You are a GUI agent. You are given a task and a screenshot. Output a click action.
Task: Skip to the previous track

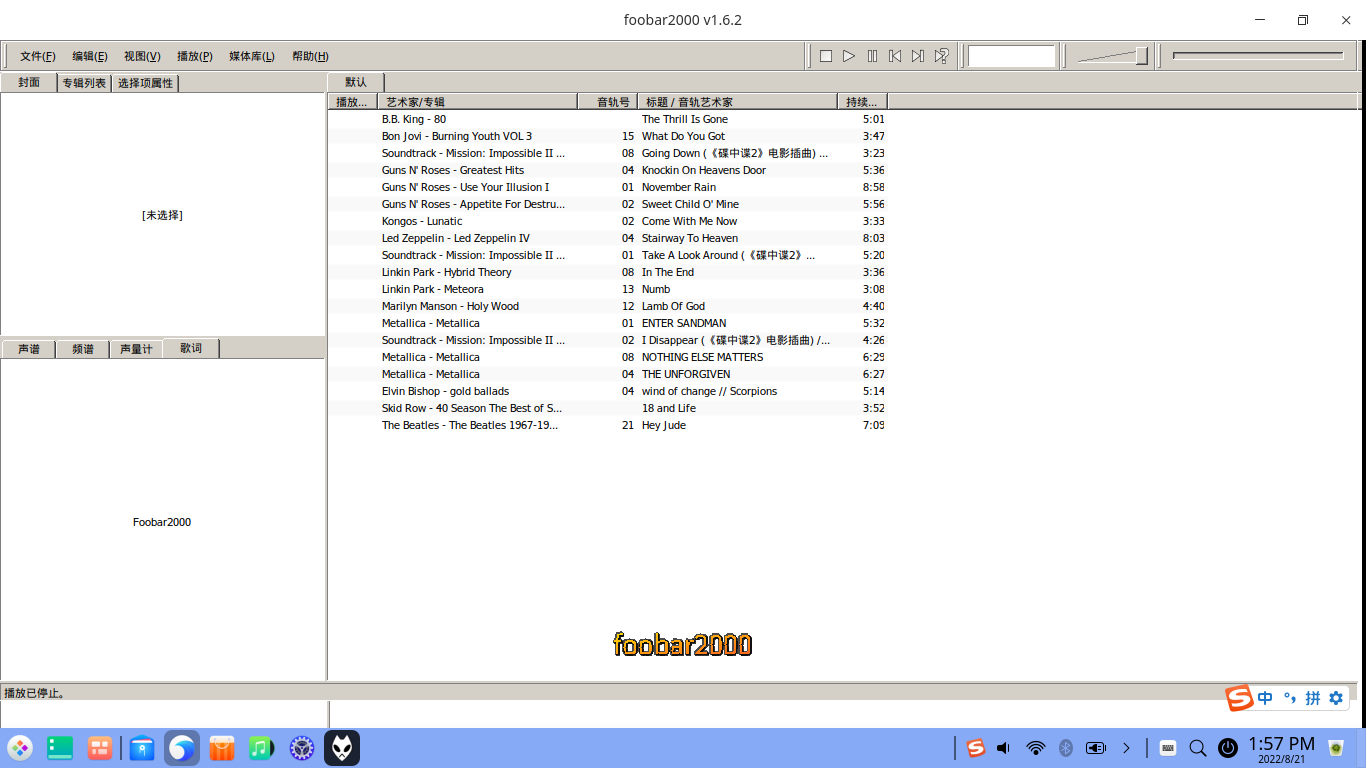pos(894,56)
